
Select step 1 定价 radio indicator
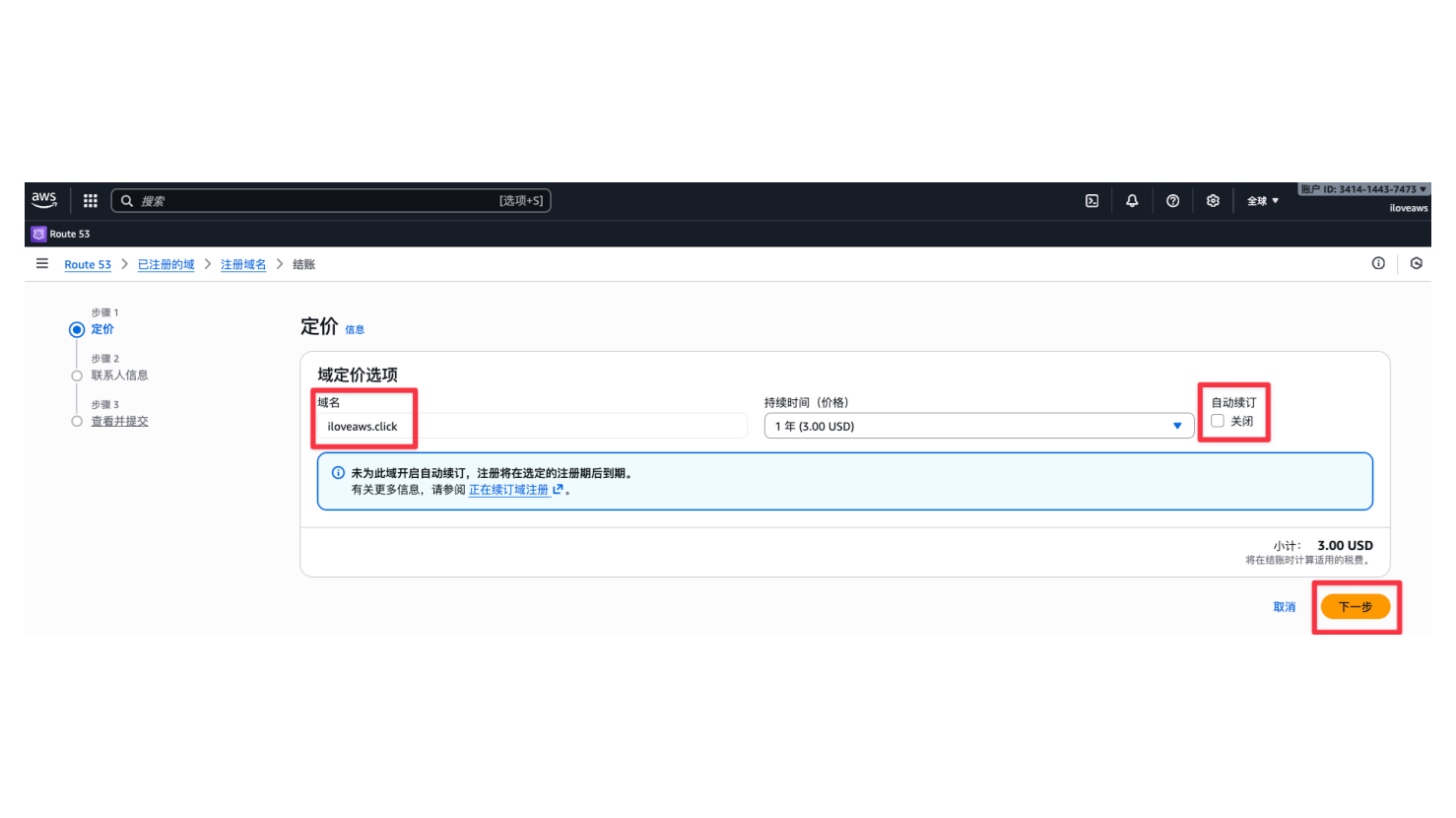77,329
